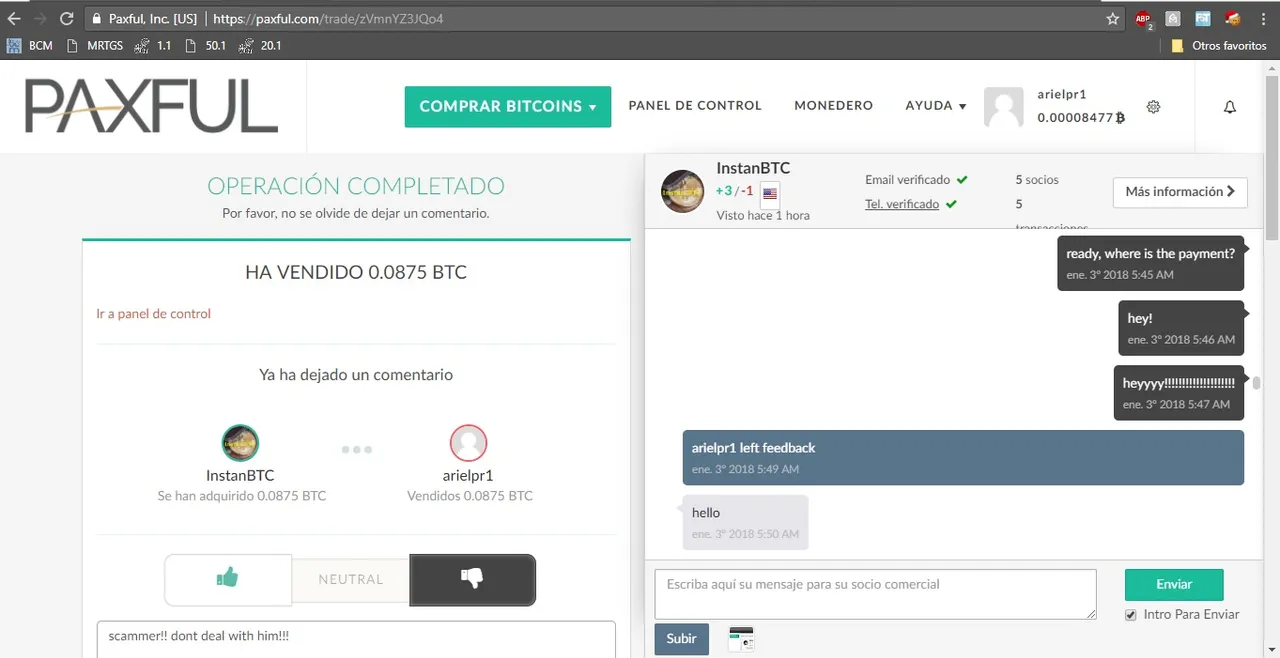The image size is (1280, 658).
Task: Click the BCM bookmark
Action: (x=30, y=45)
